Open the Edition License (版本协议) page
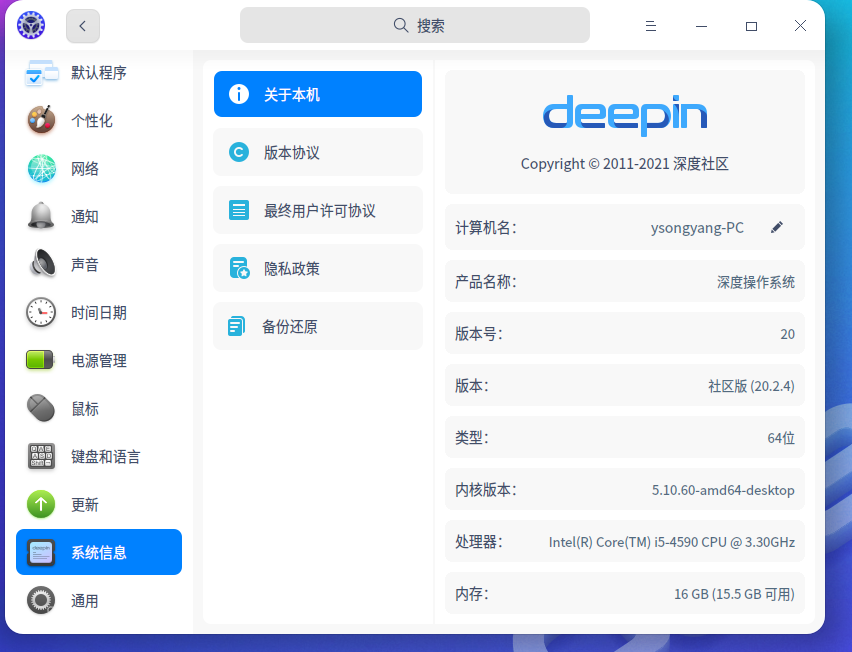The image size is (852, 652). point(318,153)
